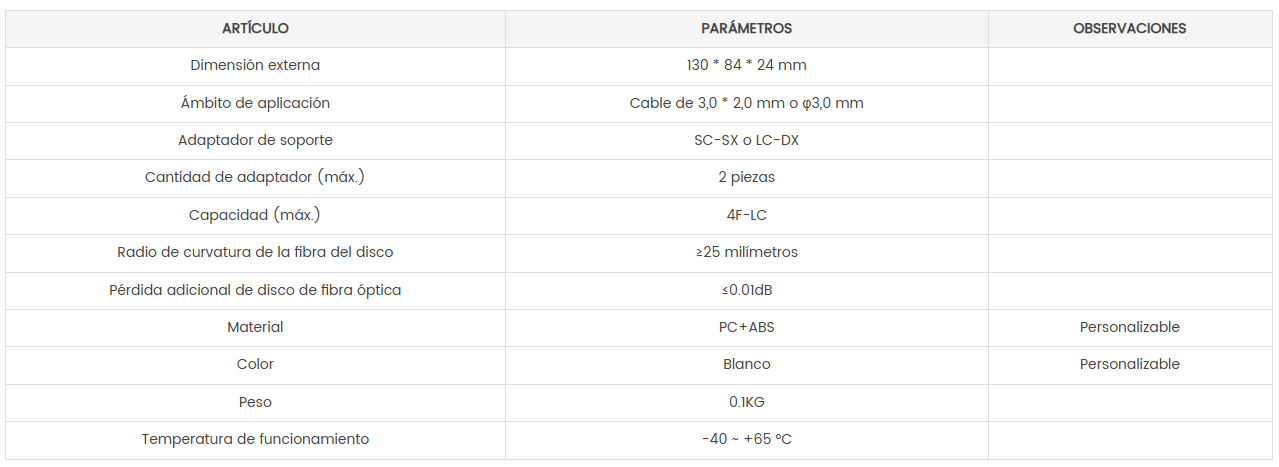Select Cantidad de adaptador (máx.) cell
The width and height of the screenshot is (1279, 467).
pyautogui.click(x=255, y=178)
